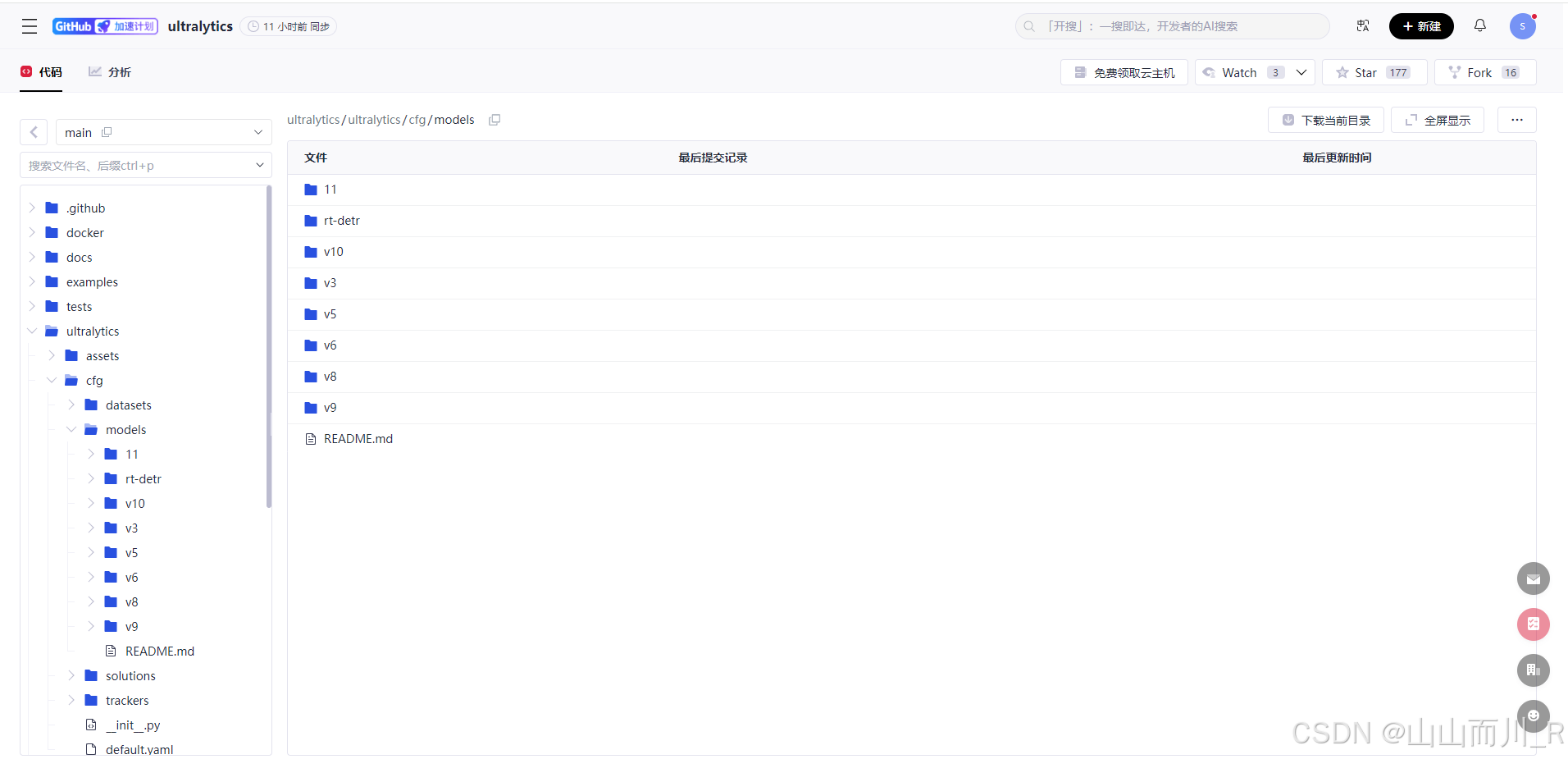Open v9 folder in file list
The height and width of the screenshot is (759, 1568).
coord(330,408)
